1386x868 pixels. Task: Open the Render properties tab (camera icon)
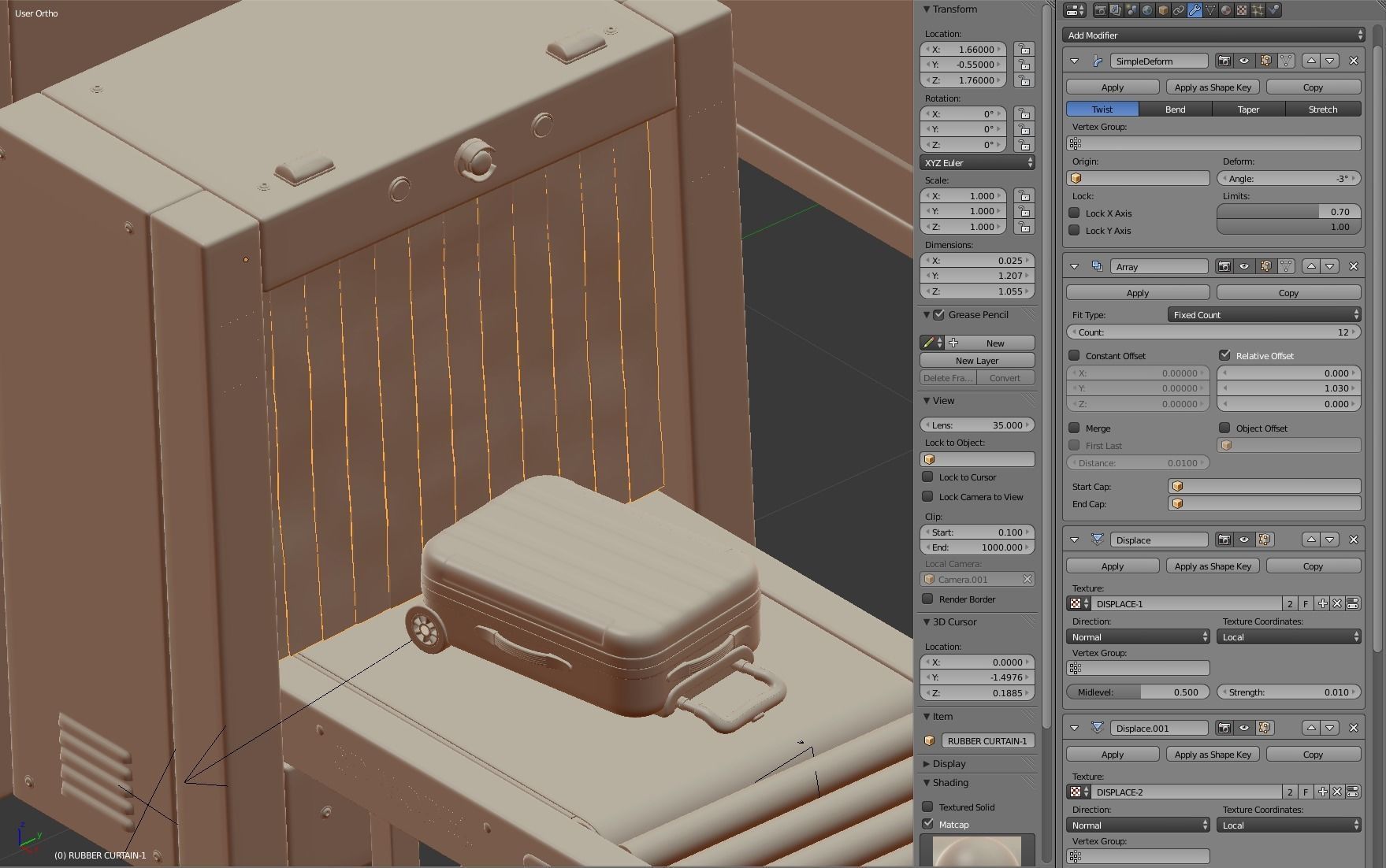(x=1101, y=10)
